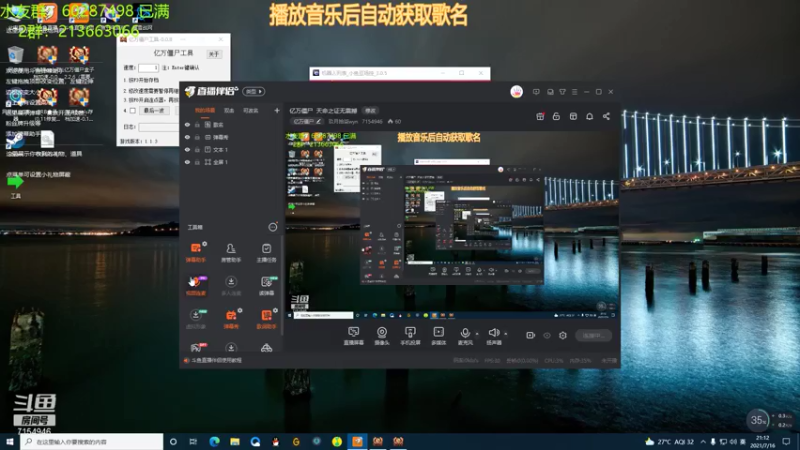Add a 手机投屏 phone-casting source
Viewport: 800px width, 450px height.
click(x=410, y=336)
